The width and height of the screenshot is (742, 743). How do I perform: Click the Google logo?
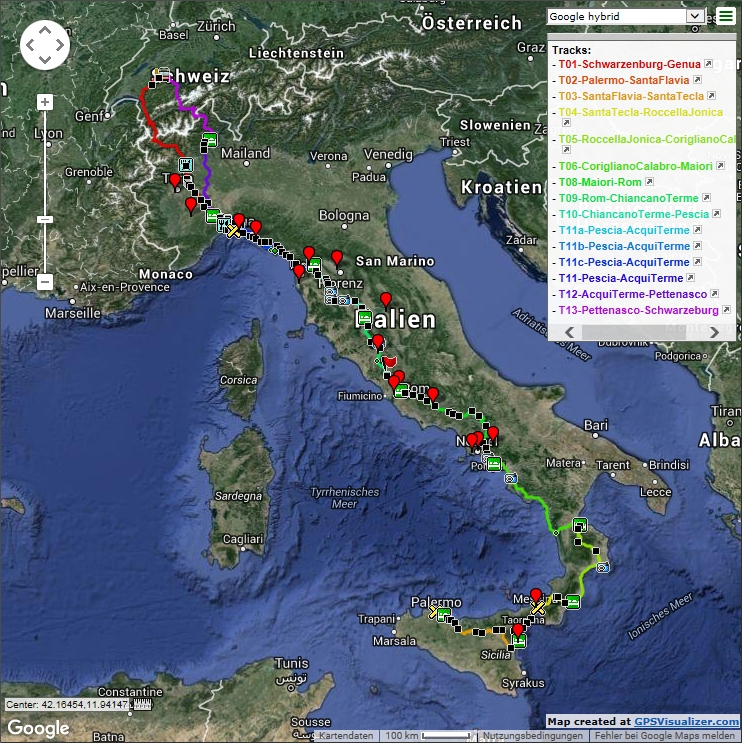pos(38,728)
